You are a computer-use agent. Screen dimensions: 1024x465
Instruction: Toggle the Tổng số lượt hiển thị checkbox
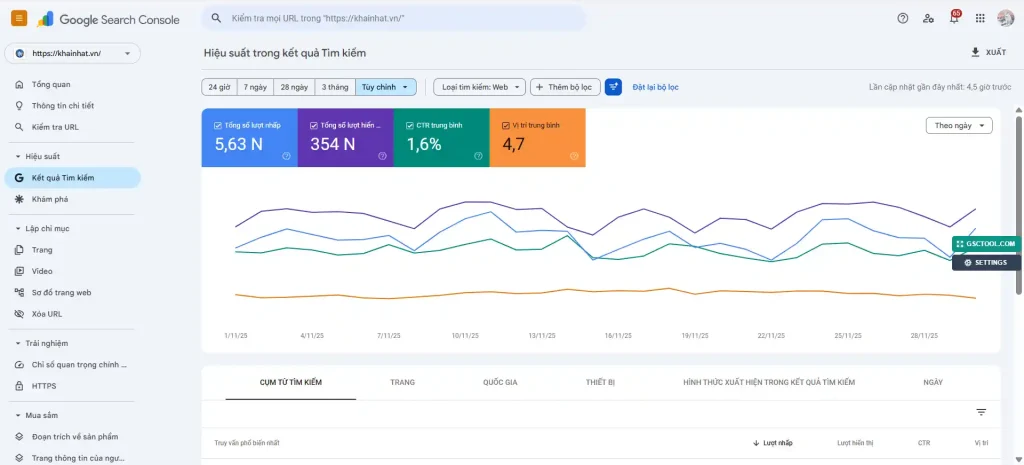tap(313, 125)
